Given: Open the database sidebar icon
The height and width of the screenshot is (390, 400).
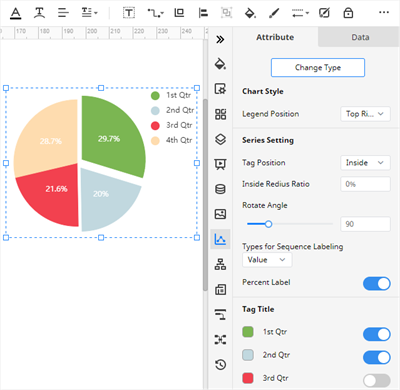Looking at the screenshot, I should coord(220,189).
